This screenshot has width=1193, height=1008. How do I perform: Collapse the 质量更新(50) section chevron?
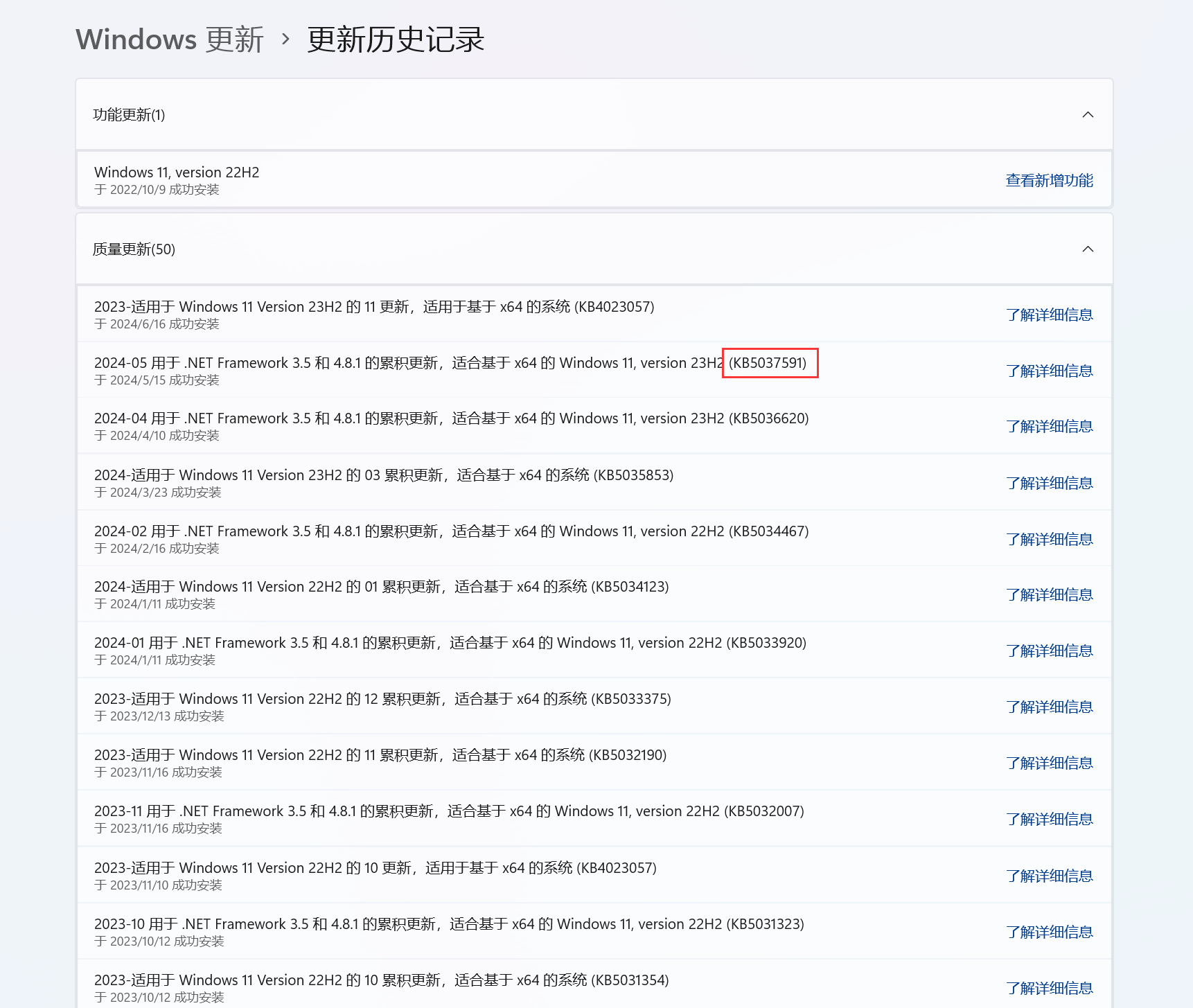click(x=1088, y=249)
